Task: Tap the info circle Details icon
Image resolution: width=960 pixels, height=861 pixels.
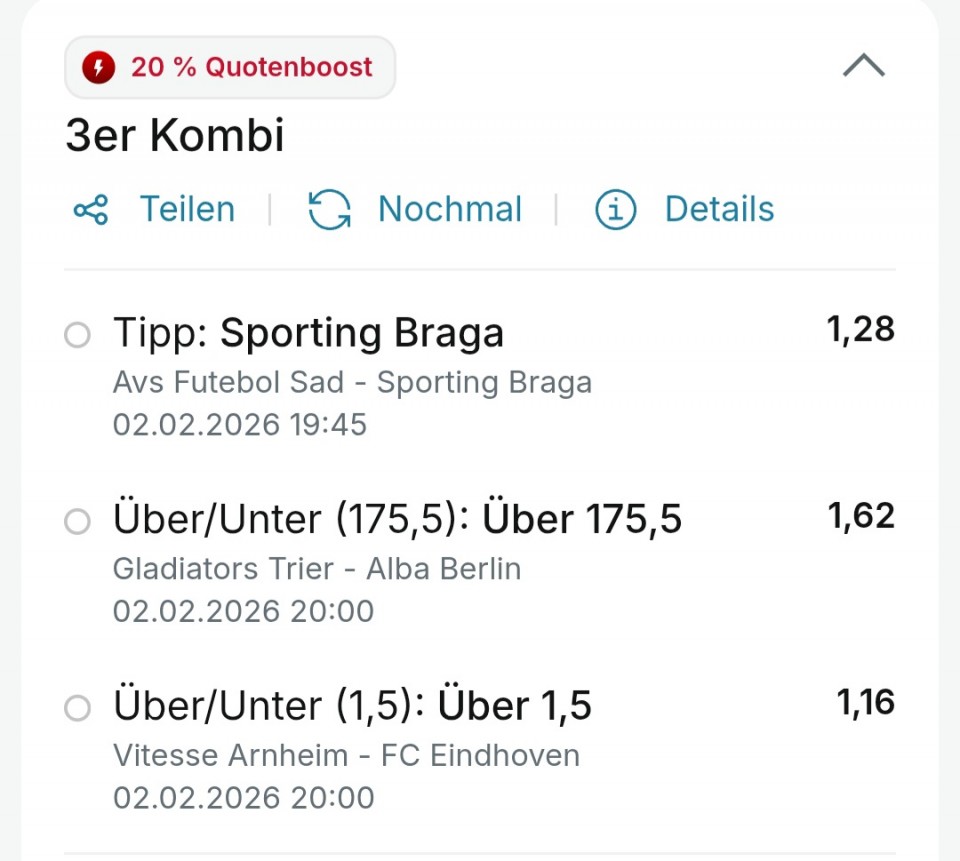Action: pyautogui.click(x=616, y=210)
